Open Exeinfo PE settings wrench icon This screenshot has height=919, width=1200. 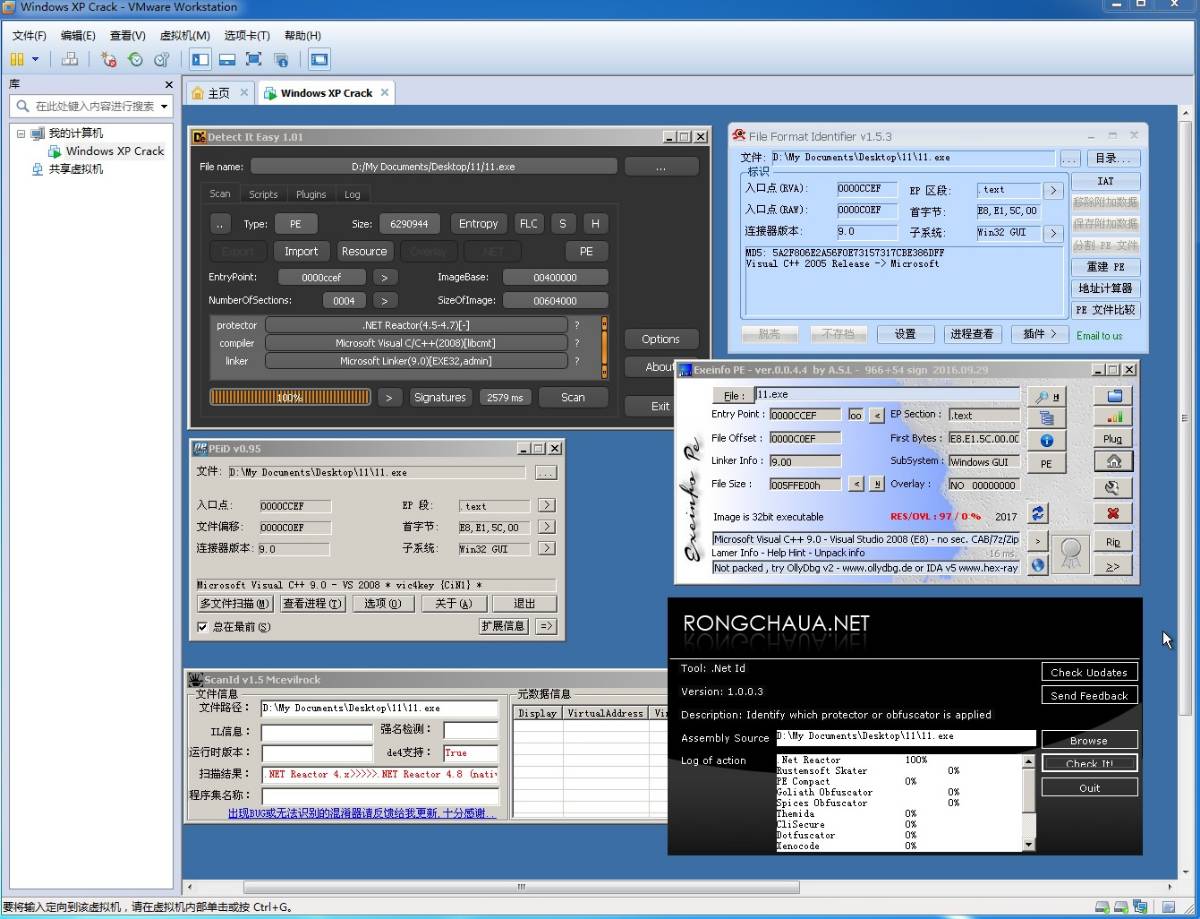coord(1113,488)
